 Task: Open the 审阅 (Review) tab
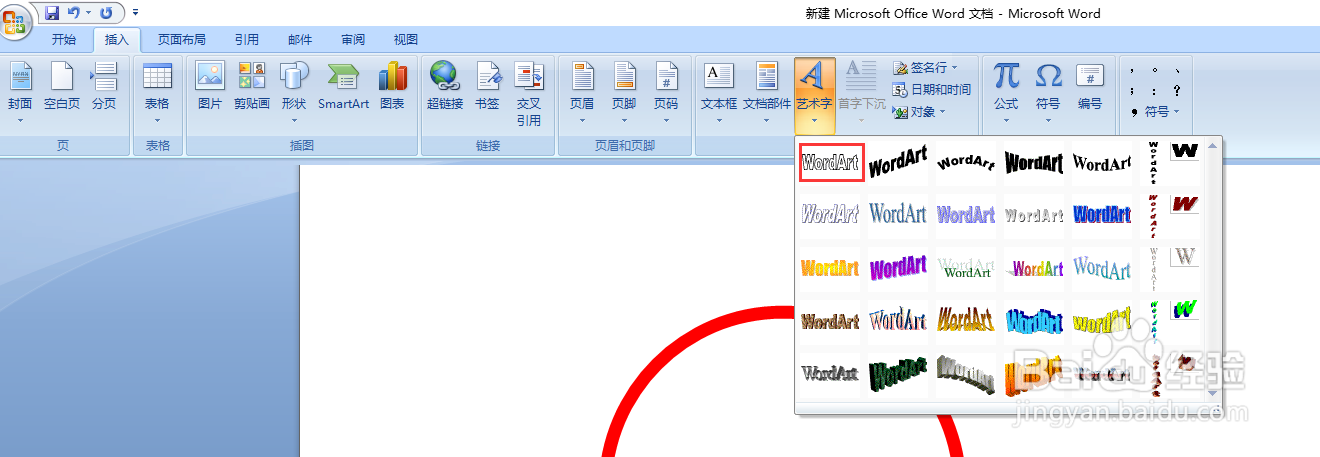click(x=353, y=40)
